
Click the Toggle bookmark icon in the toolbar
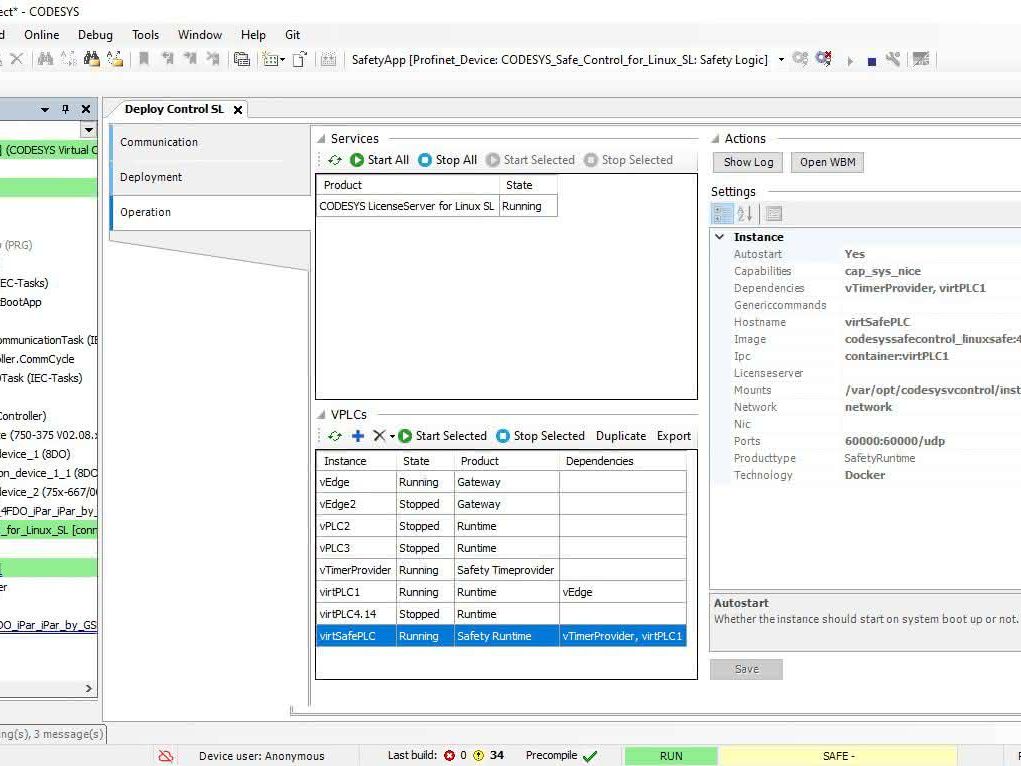[x=144, y=59]
